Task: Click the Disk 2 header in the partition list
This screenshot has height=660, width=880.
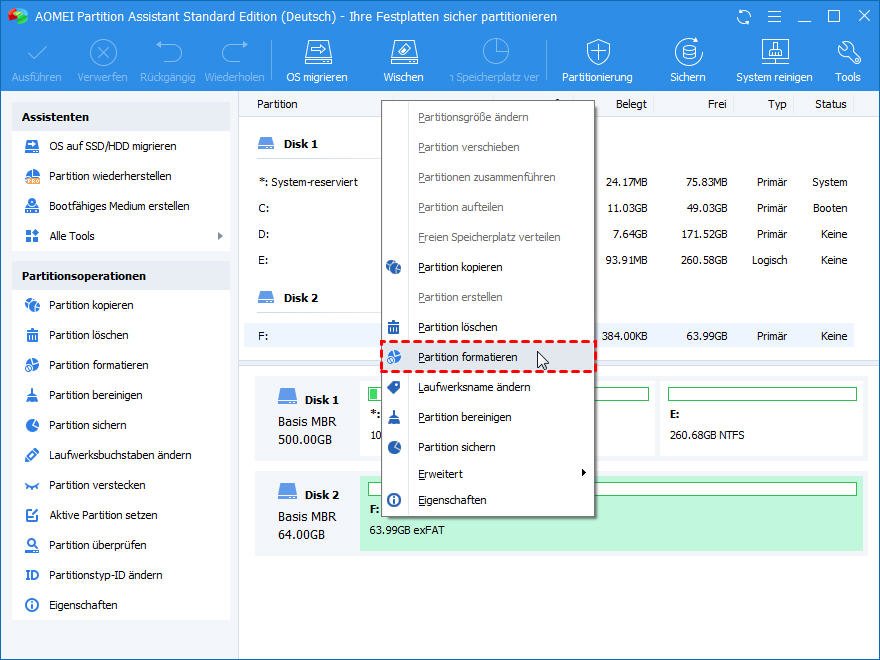Action: 288,298
